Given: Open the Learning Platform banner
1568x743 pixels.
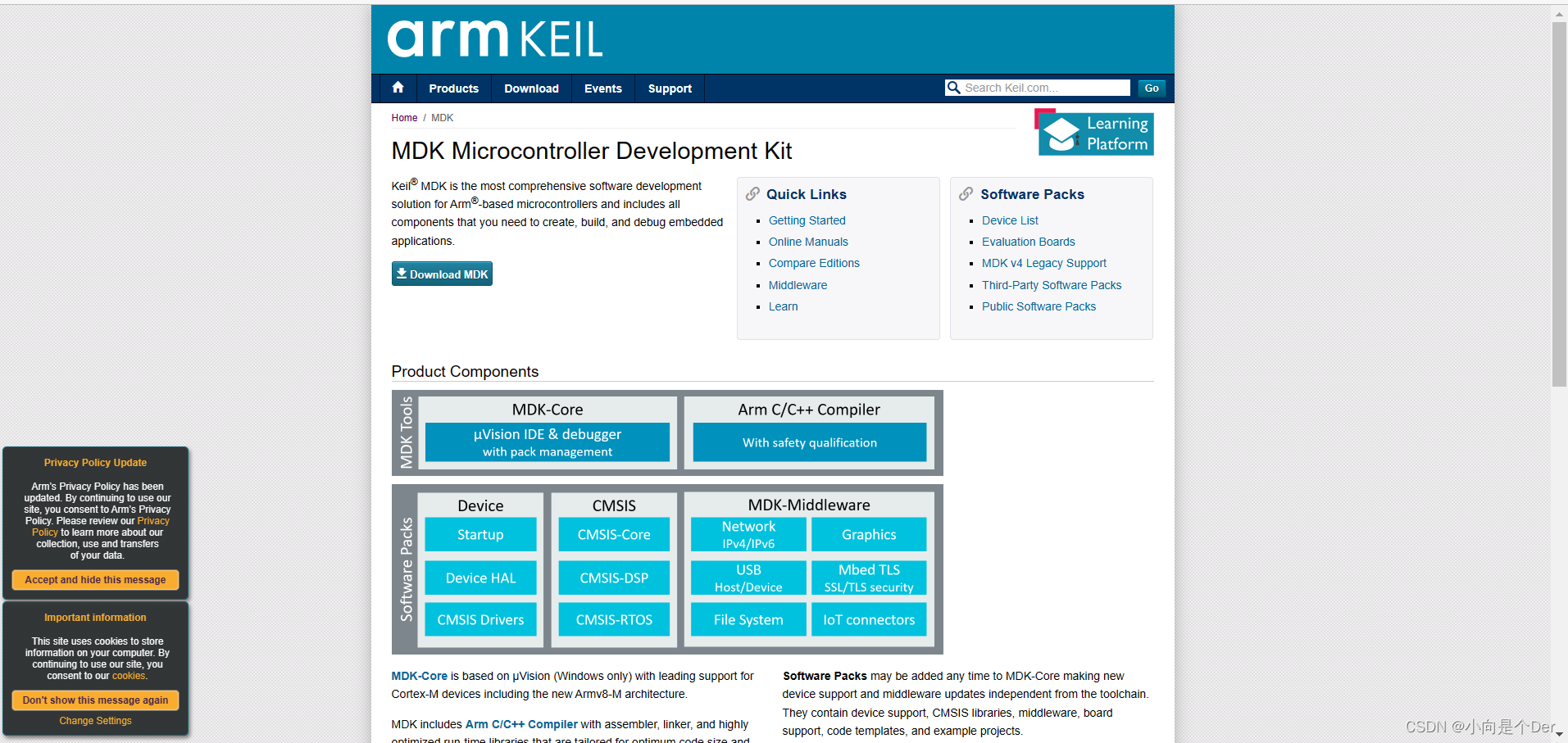Looking at the screenshot, I should pos(1094,133).
